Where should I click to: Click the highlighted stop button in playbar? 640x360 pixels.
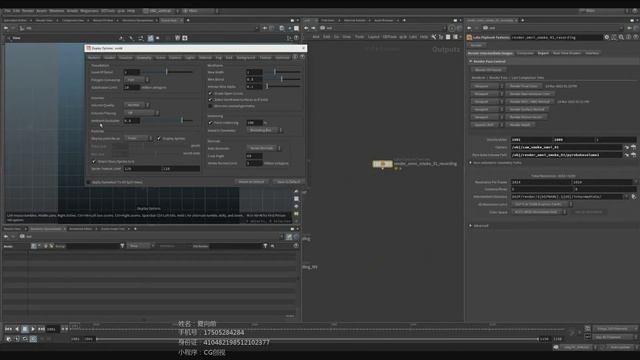pos(25,329)
